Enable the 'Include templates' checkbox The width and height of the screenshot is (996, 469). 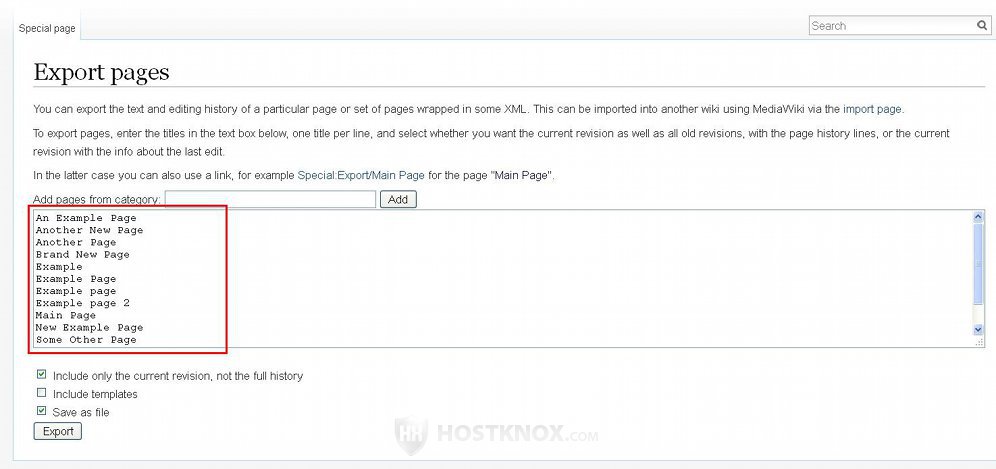(41, 393)
